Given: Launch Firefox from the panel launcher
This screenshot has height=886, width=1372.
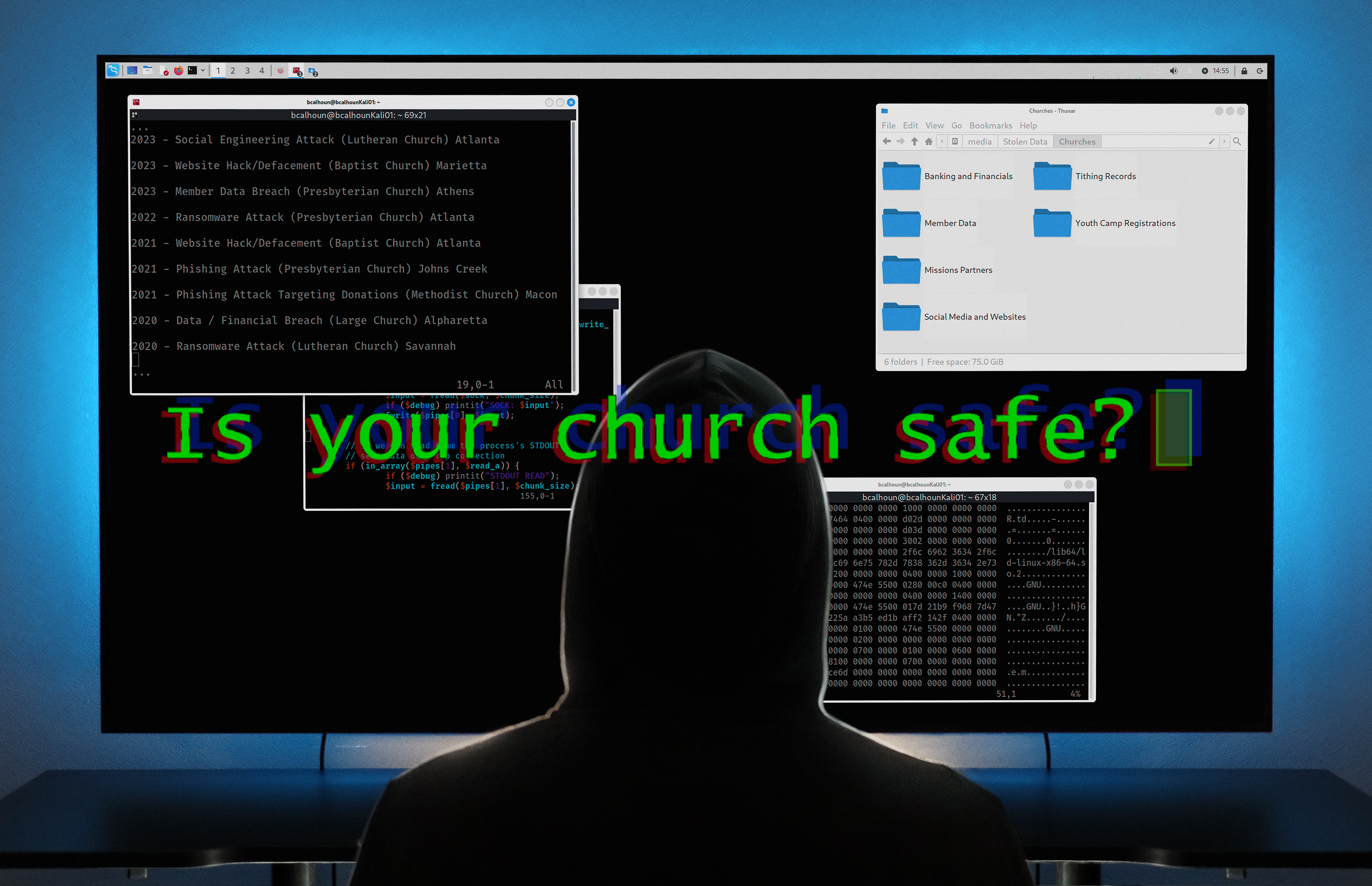Looking at the screenshot, I should tap(178, 70).
